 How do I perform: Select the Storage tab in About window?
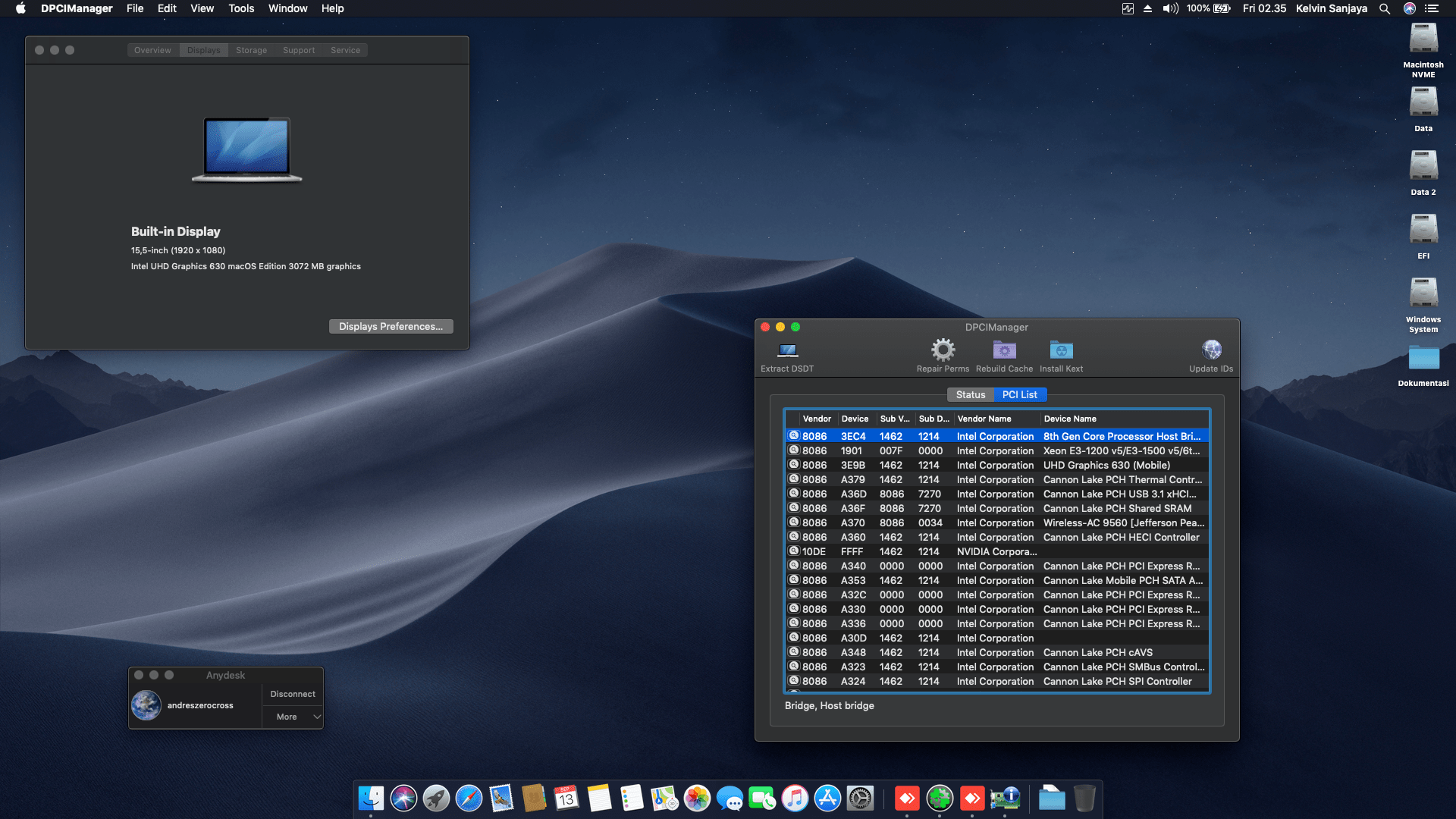tap(251, 50)
